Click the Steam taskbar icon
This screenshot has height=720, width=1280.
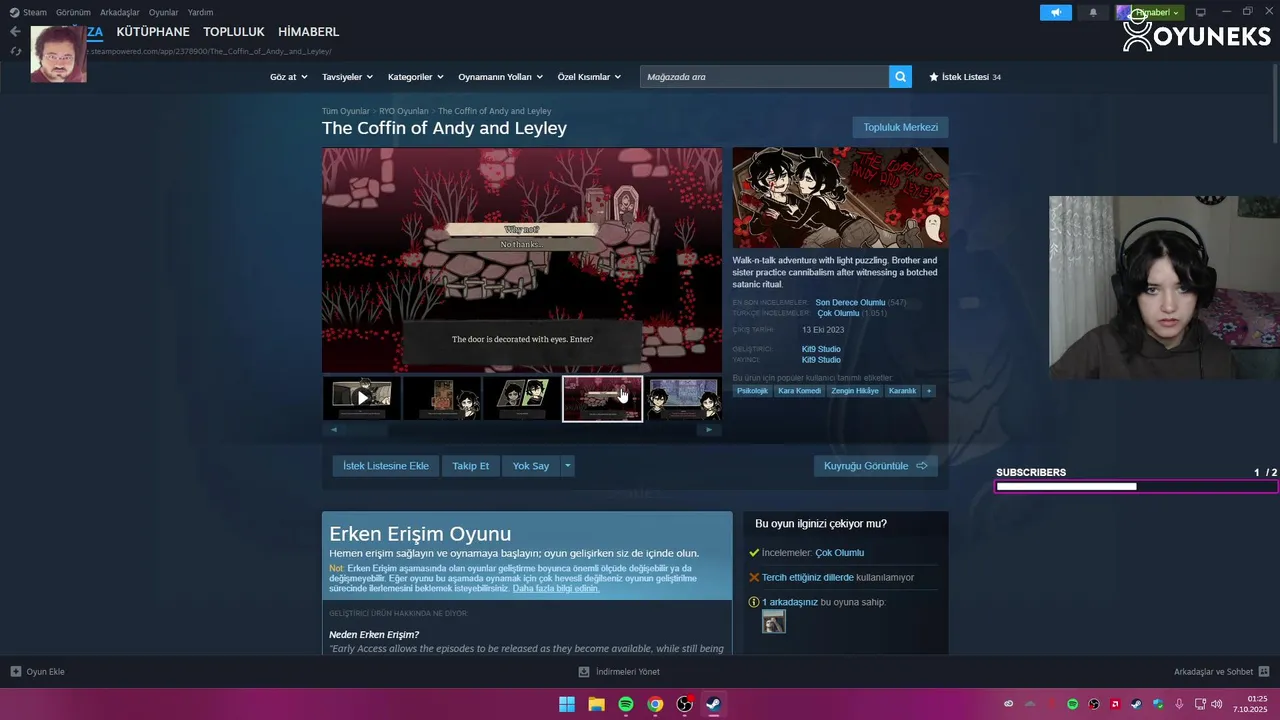pyautogui.click(x=714, y=704)
